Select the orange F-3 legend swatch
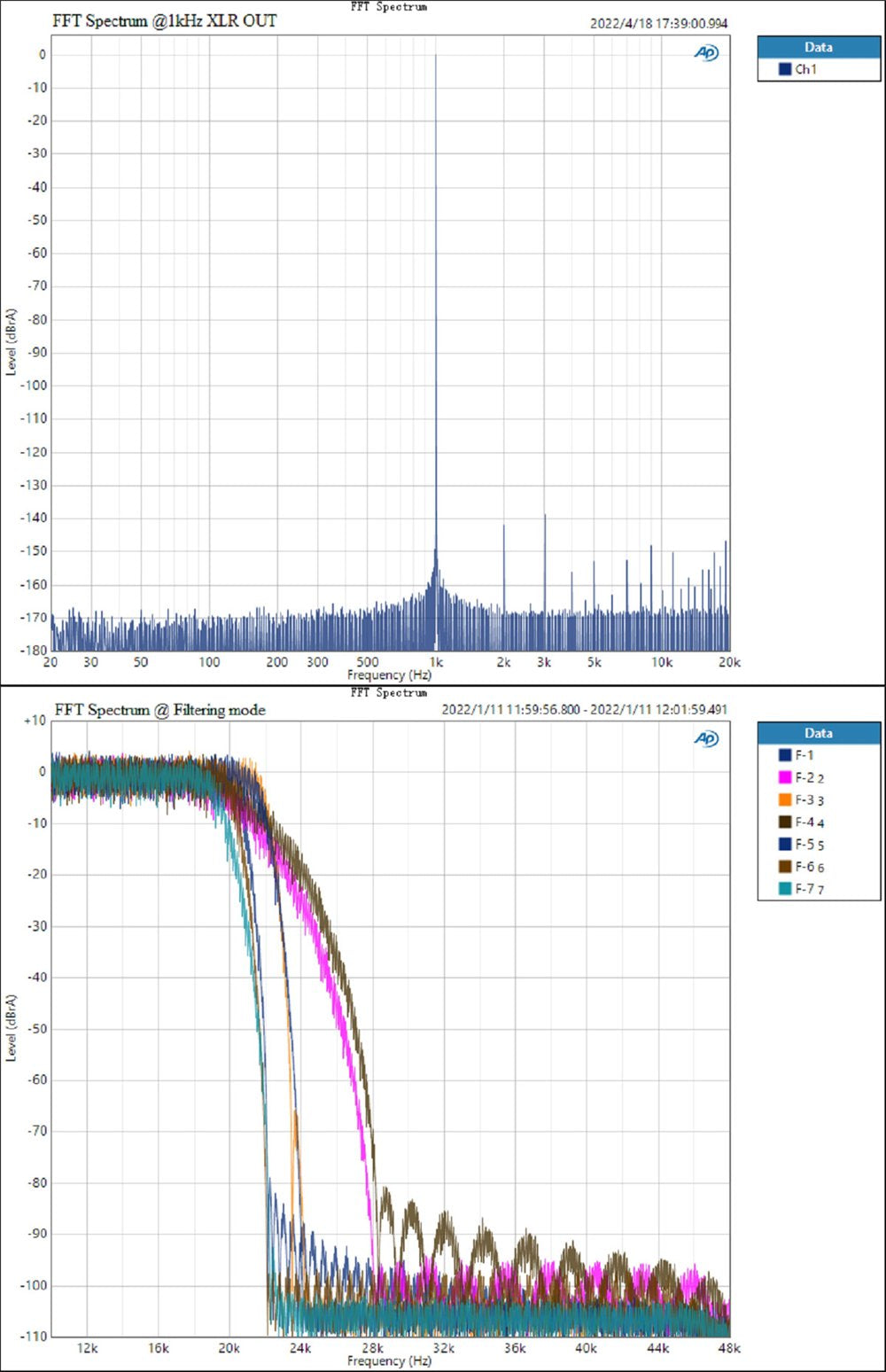Screen dimensions: 886x1372 click(x=784, y=799)
